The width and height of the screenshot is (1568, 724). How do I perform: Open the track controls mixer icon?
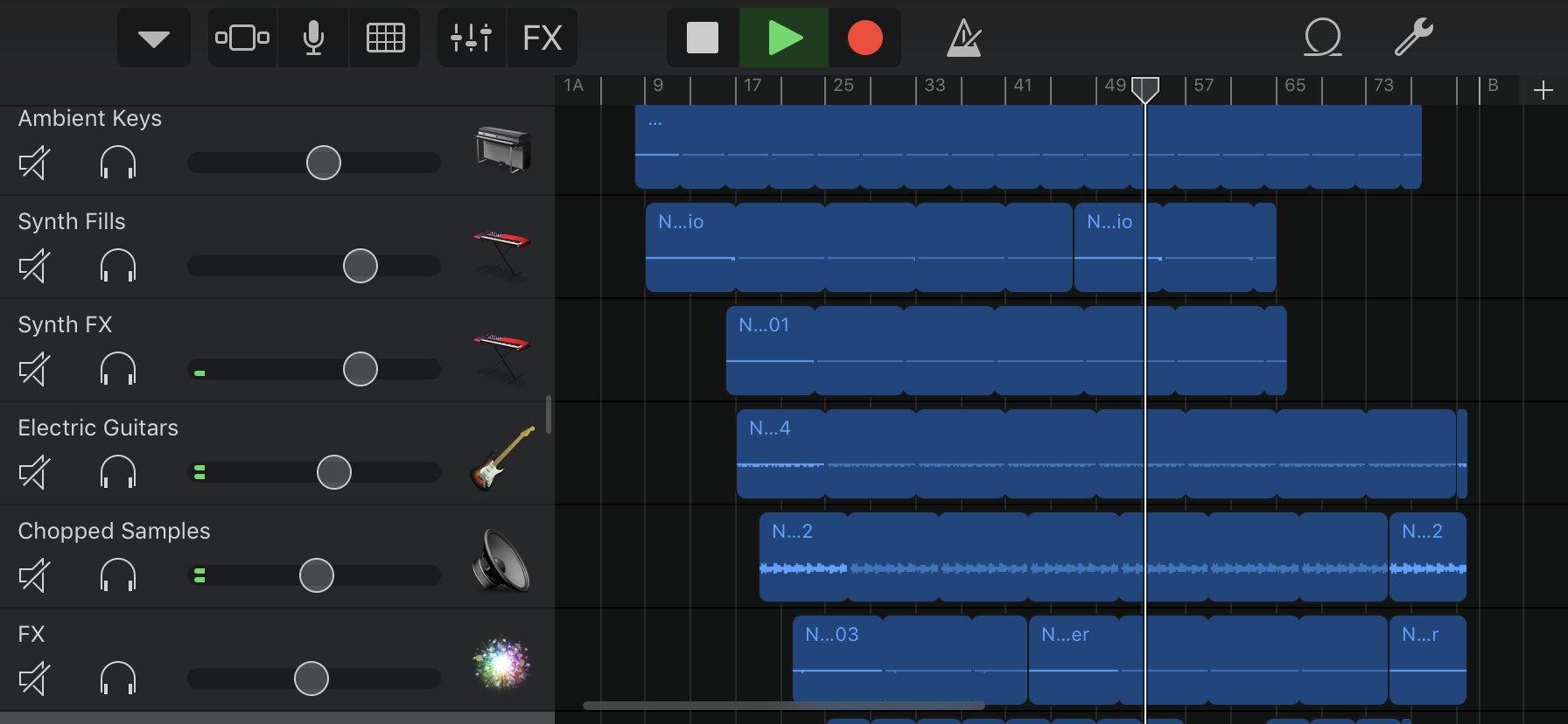click(471, 38)
